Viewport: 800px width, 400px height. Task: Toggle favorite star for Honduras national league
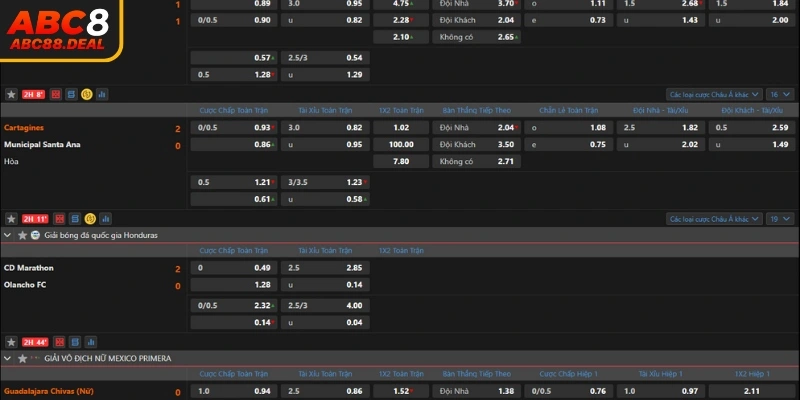(x=21, y=234)
